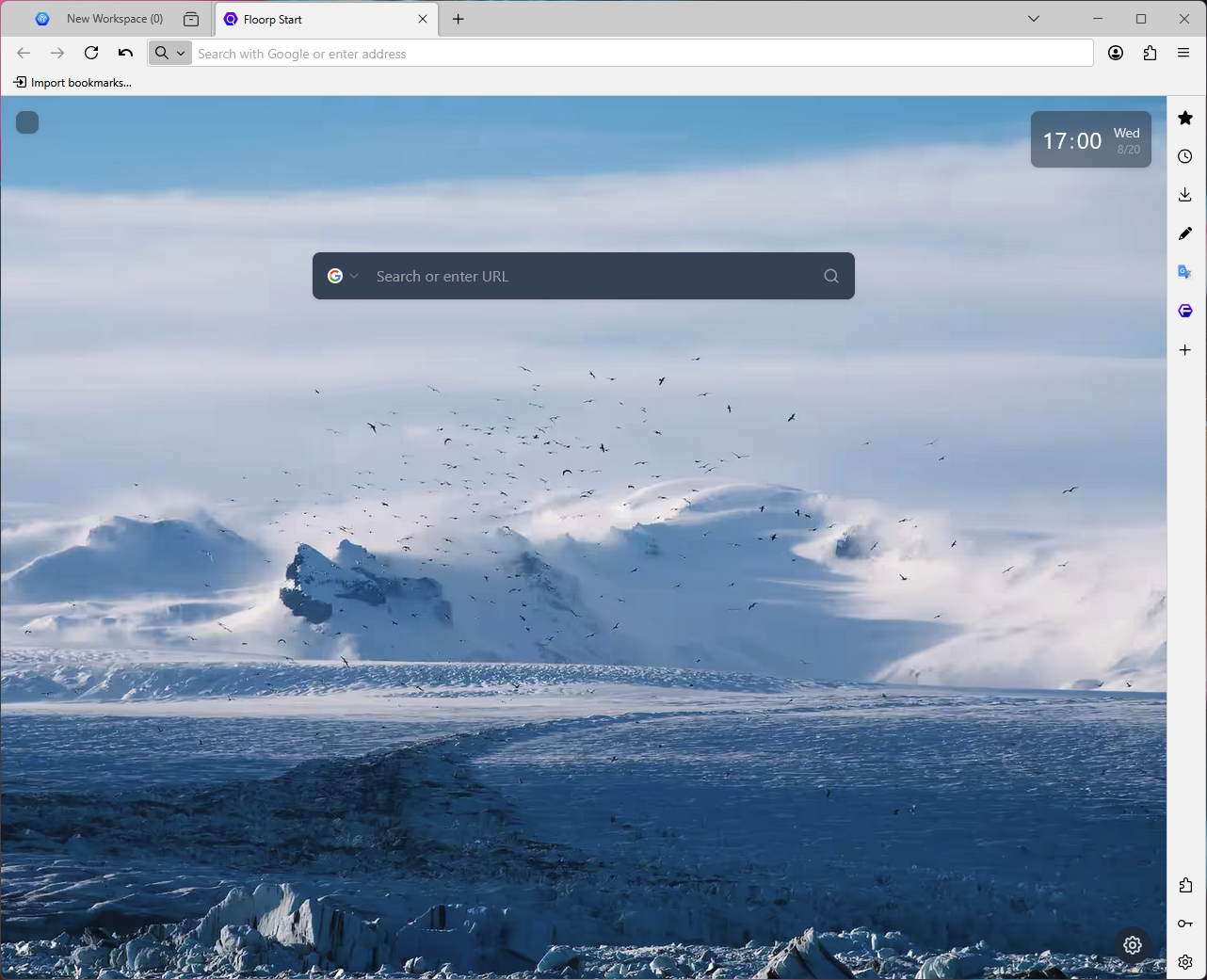Open the hamburger application menu
The height and width of the screenshot is (980, 1207).
[x=1183, y=53]
